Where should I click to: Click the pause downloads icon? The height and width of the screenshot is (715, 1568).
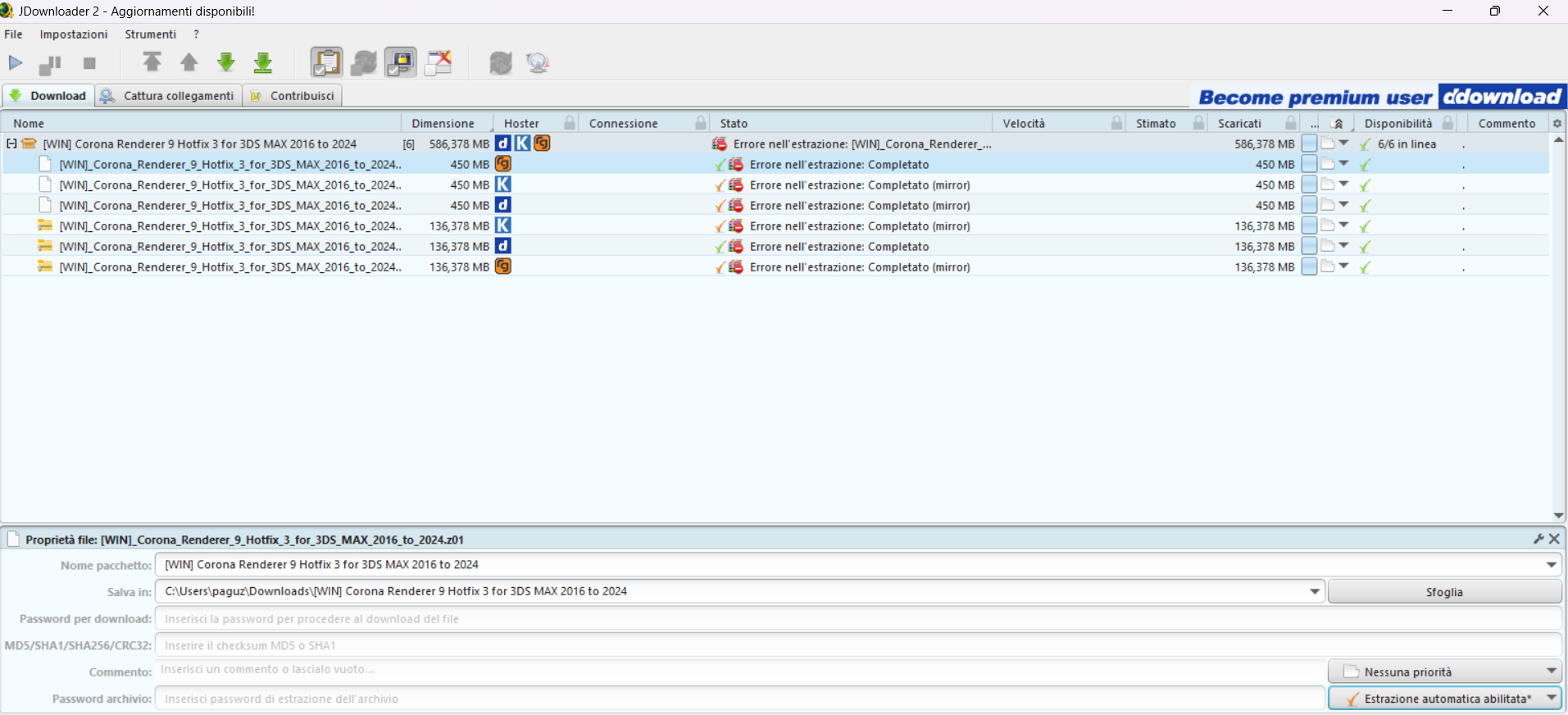tap(51, 63)
